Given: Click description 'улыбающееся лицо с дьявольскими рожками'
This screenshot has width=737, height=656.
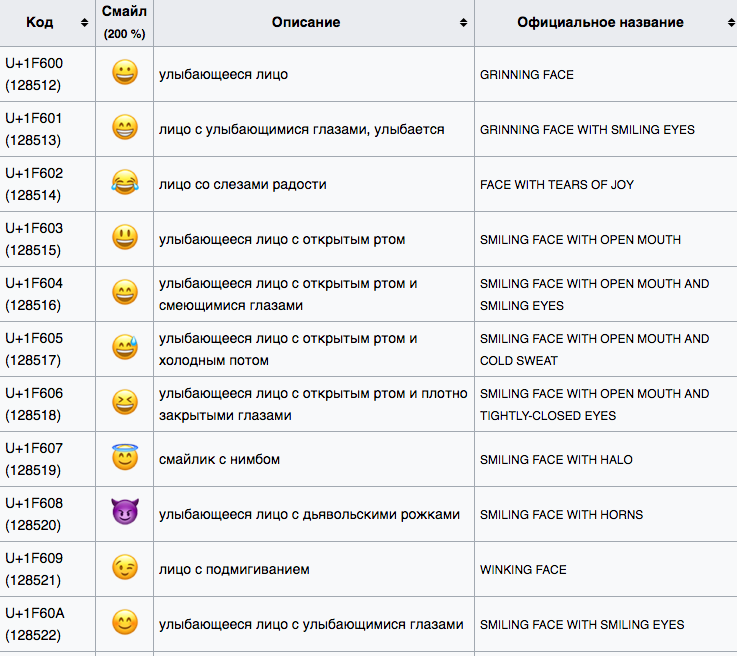Looking at the screenshot, I should point(309,515).
